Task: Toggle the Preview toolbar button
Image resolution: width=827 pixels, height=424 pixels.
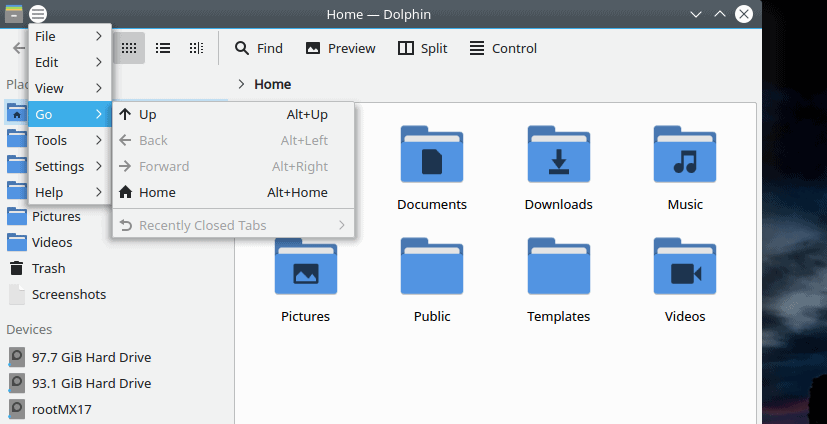Action: 341,49
